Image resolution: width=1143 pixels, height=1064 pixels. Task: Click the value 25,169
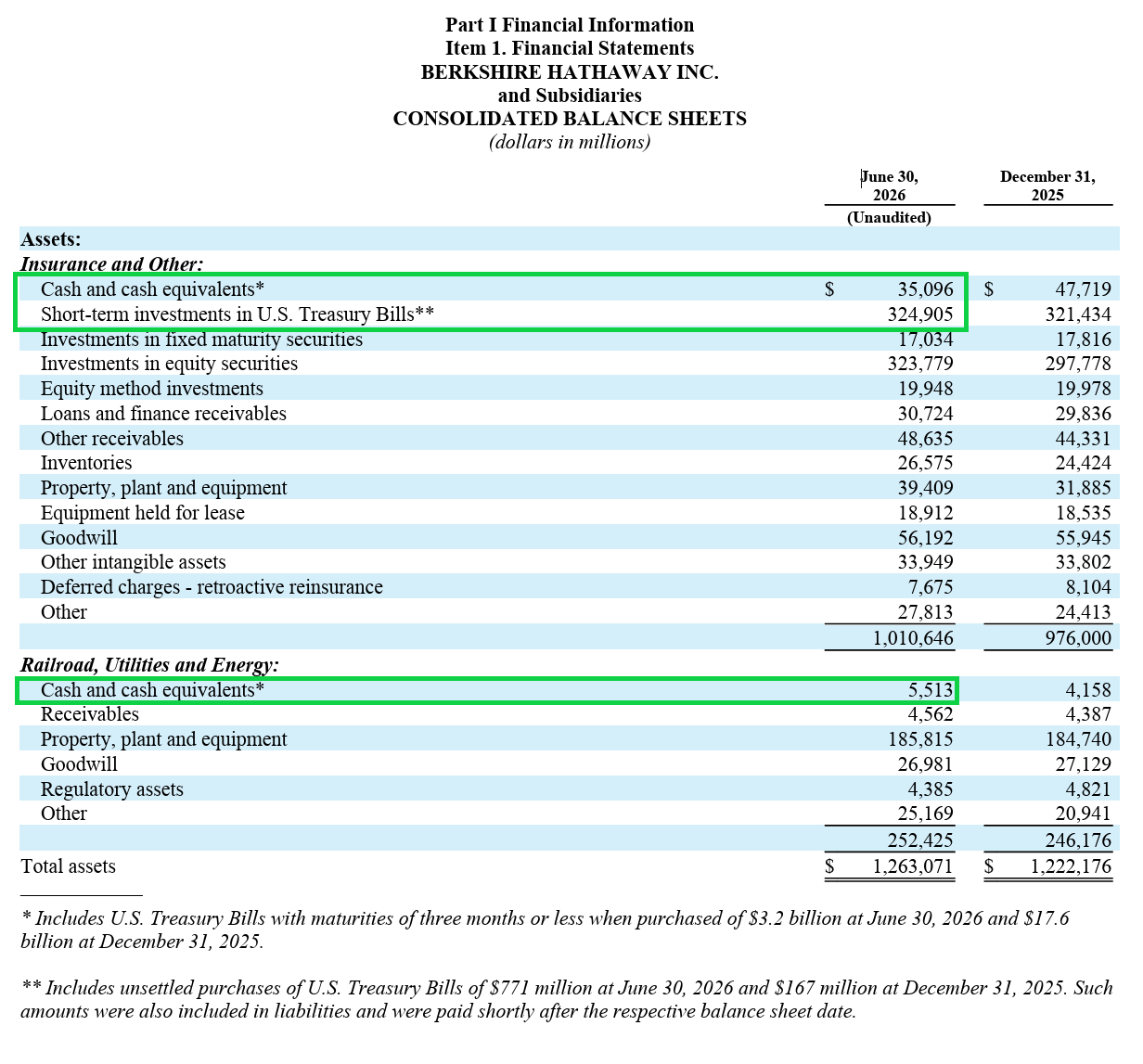[x=925, y=814]
